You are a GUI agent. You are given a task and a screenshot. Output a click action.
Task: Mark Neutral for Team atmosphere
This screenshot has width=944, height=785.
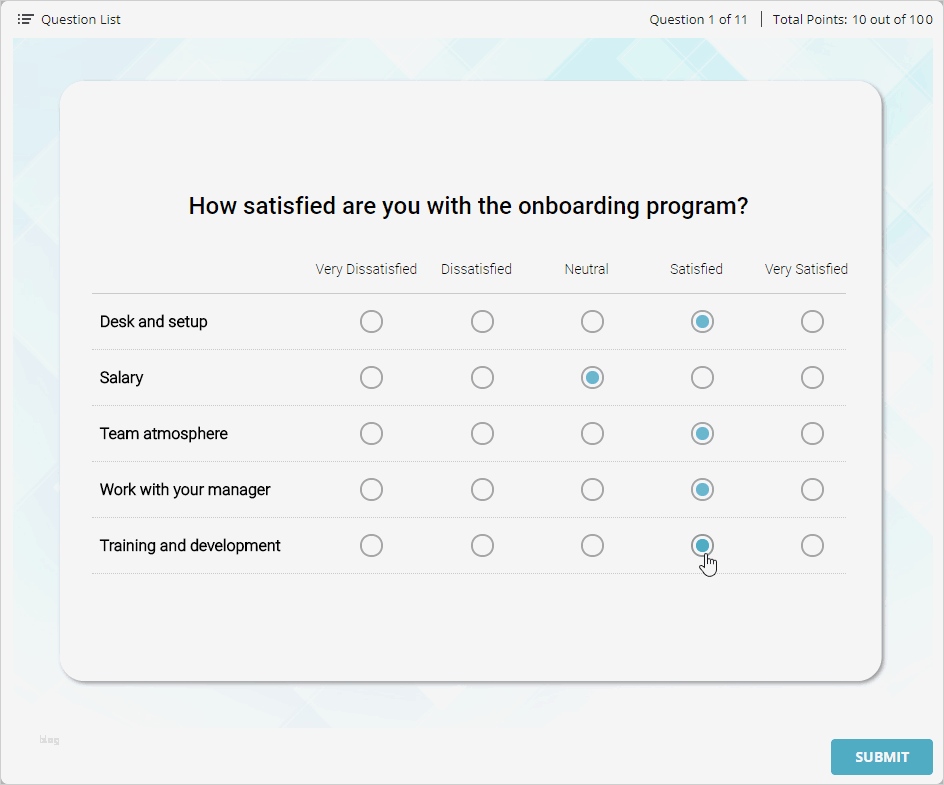pos(592,433)
